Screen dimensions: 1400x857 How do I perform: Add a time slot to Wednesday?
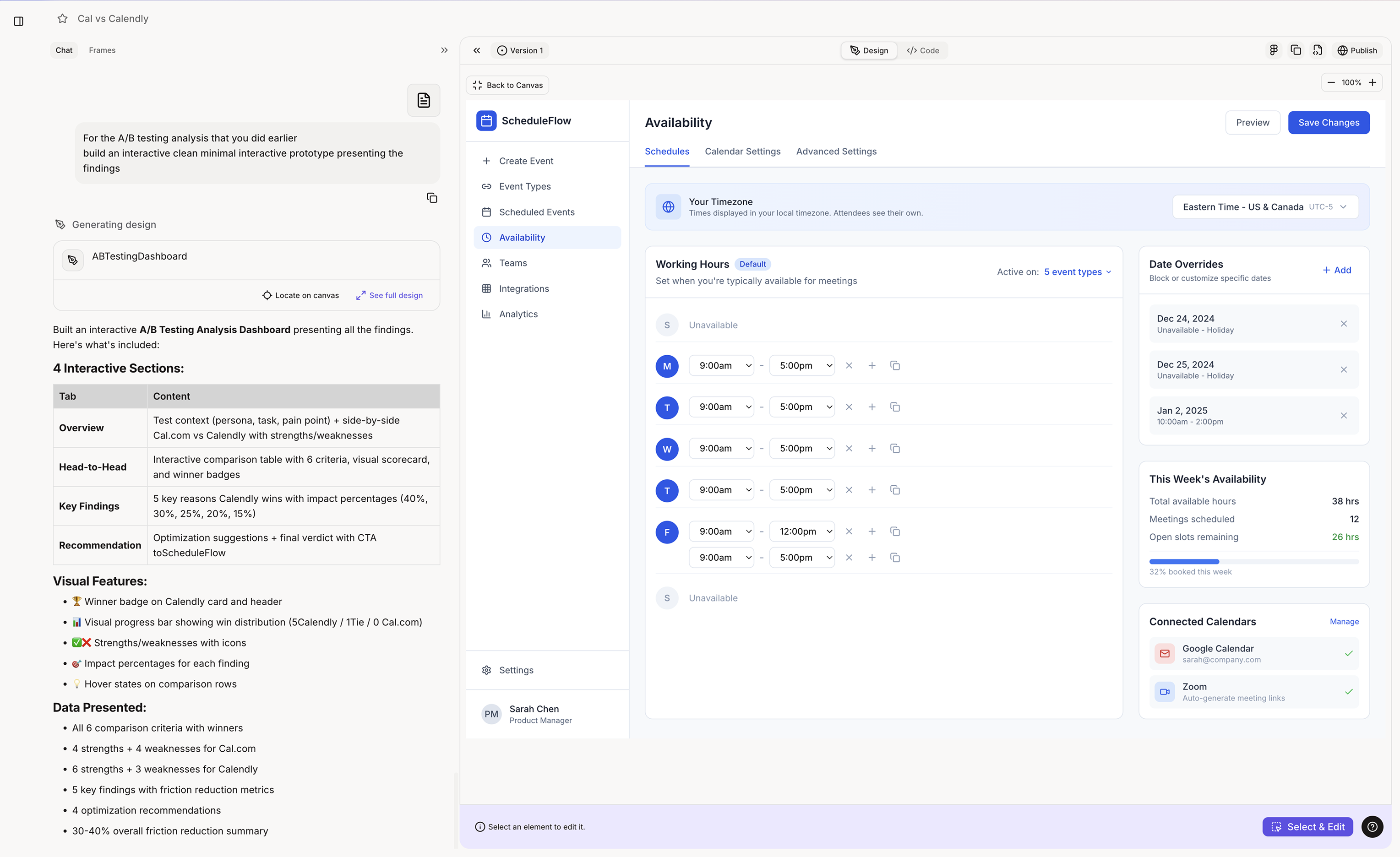[x=872, y=449]
